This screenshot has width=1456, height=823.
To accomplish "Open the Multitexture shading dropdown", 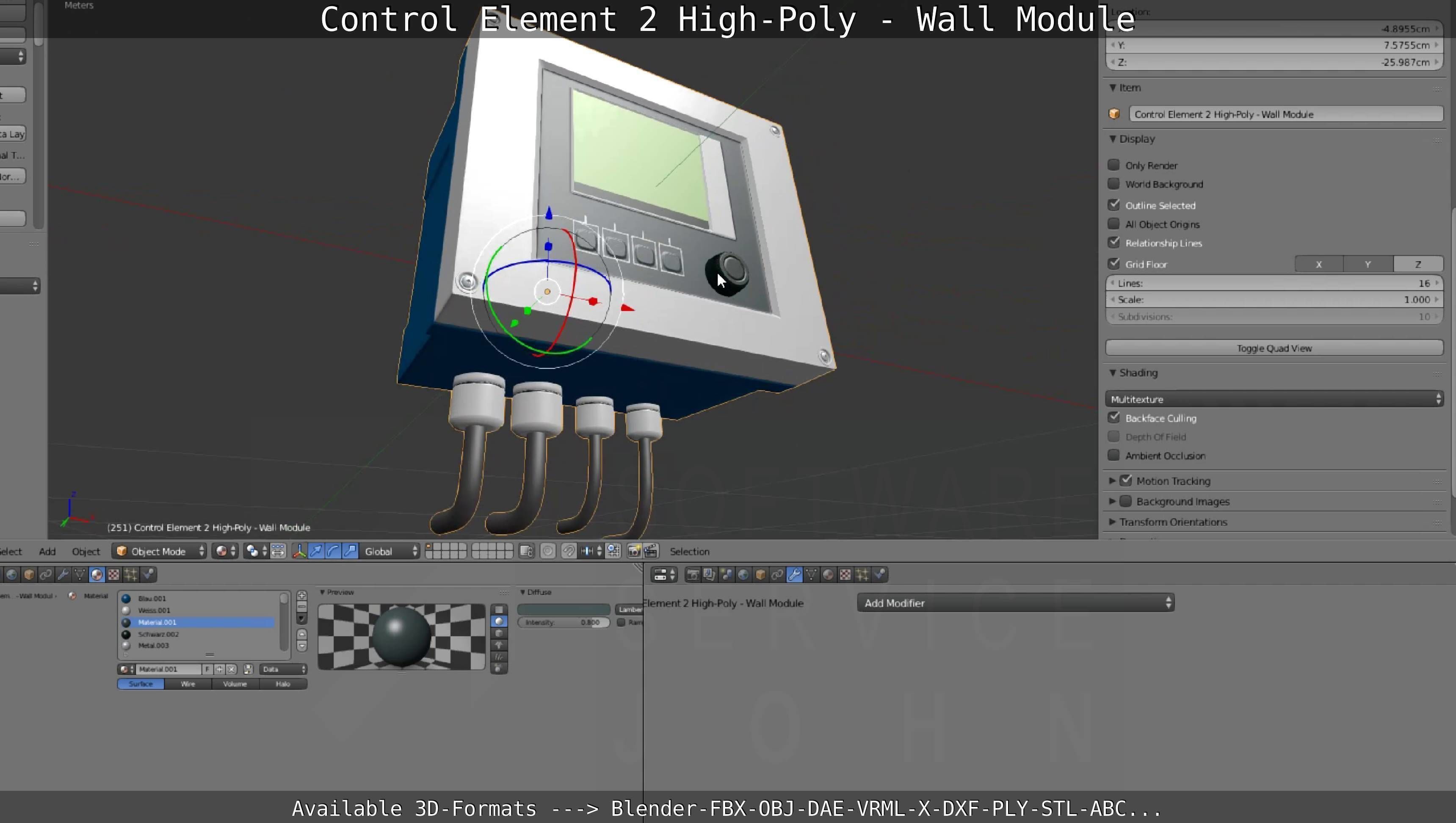I will pyautogui.click(x=1274, y=399).
